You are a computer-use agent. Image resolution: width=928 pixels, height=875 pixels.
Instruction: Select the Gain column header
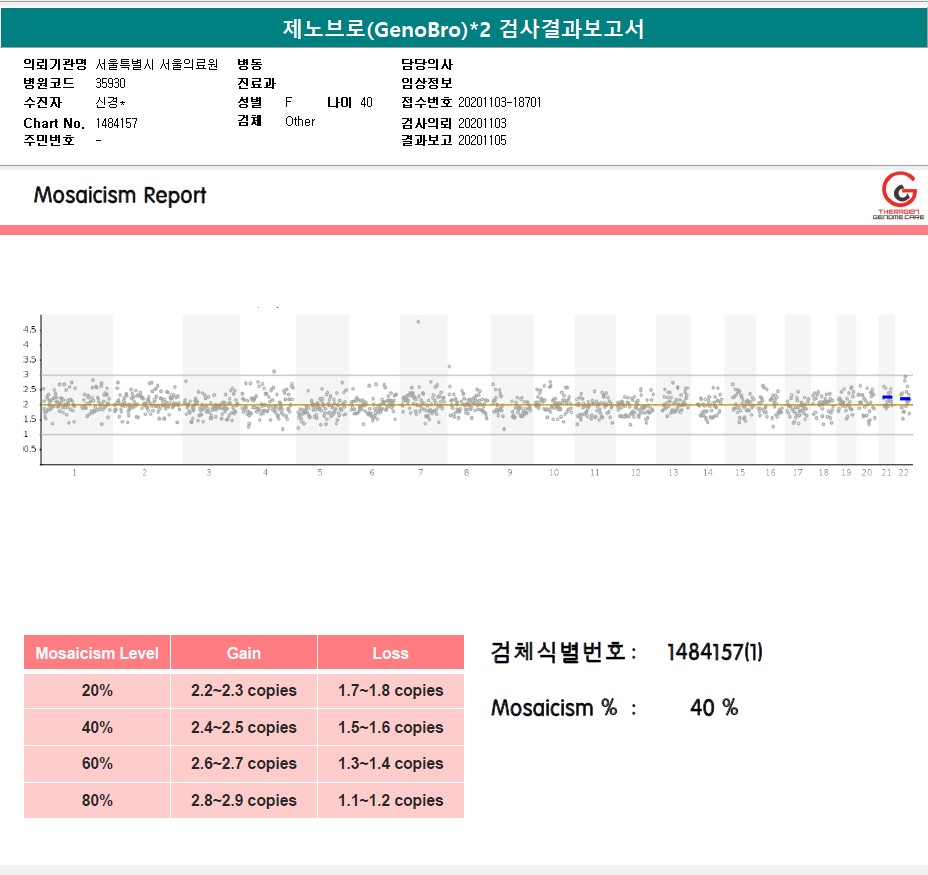244,653
